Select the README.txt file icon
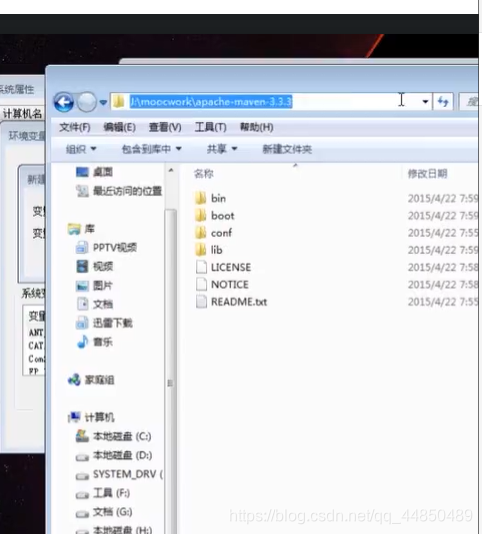The height and width of the screenshot is (534, 482). (x=201, y=301)
